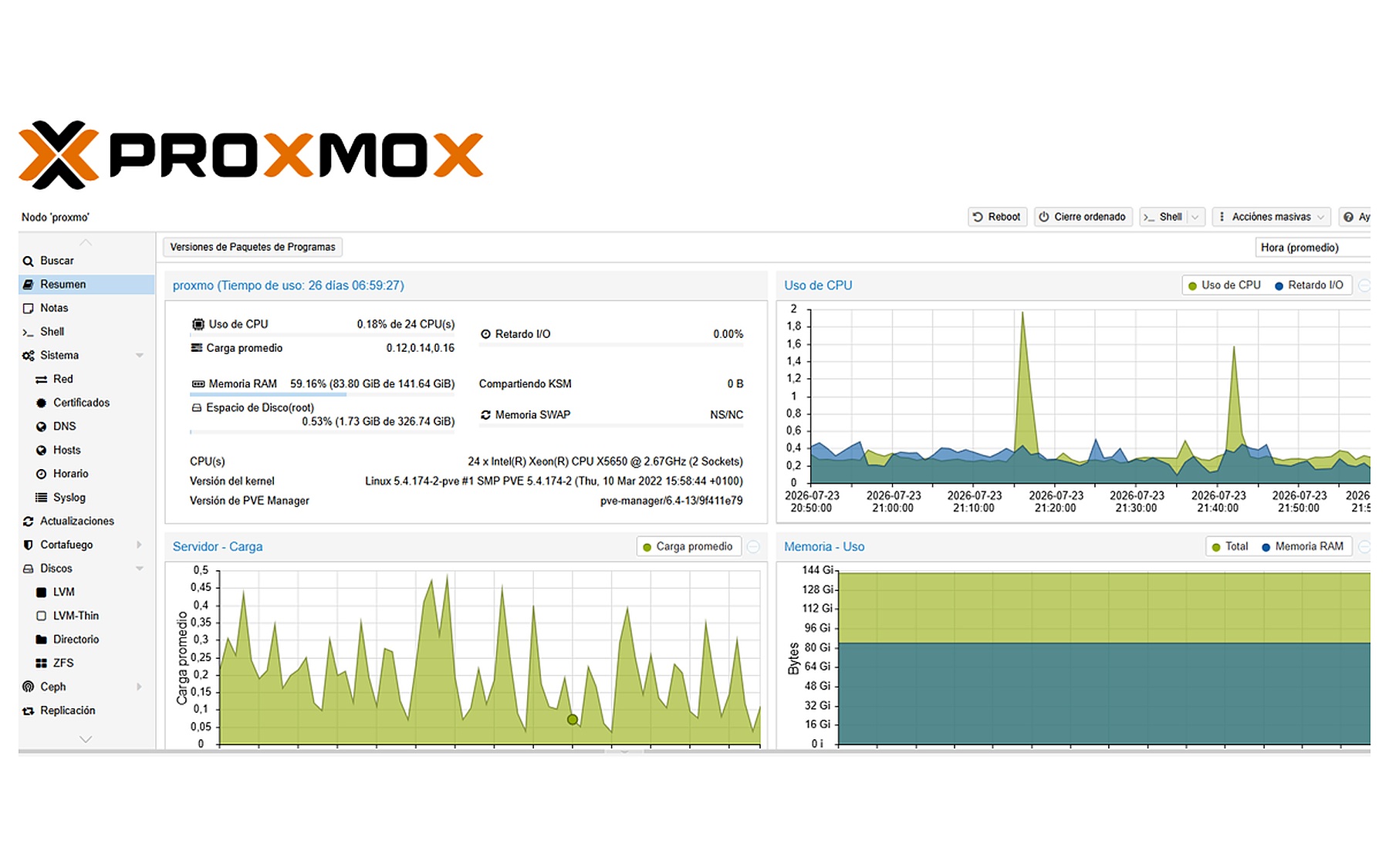This screenshot has width=1389, height=868.
Task: Click the Memoria SWAP refresh icon
Action: coord(486,415)
